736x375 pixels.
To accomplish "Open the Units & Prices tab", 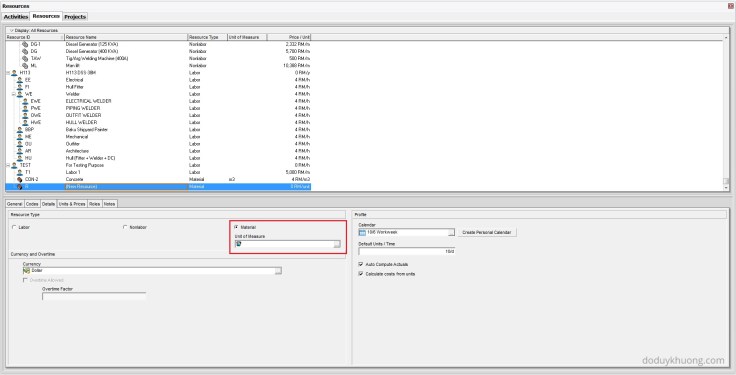I will [x=72, y=204].
